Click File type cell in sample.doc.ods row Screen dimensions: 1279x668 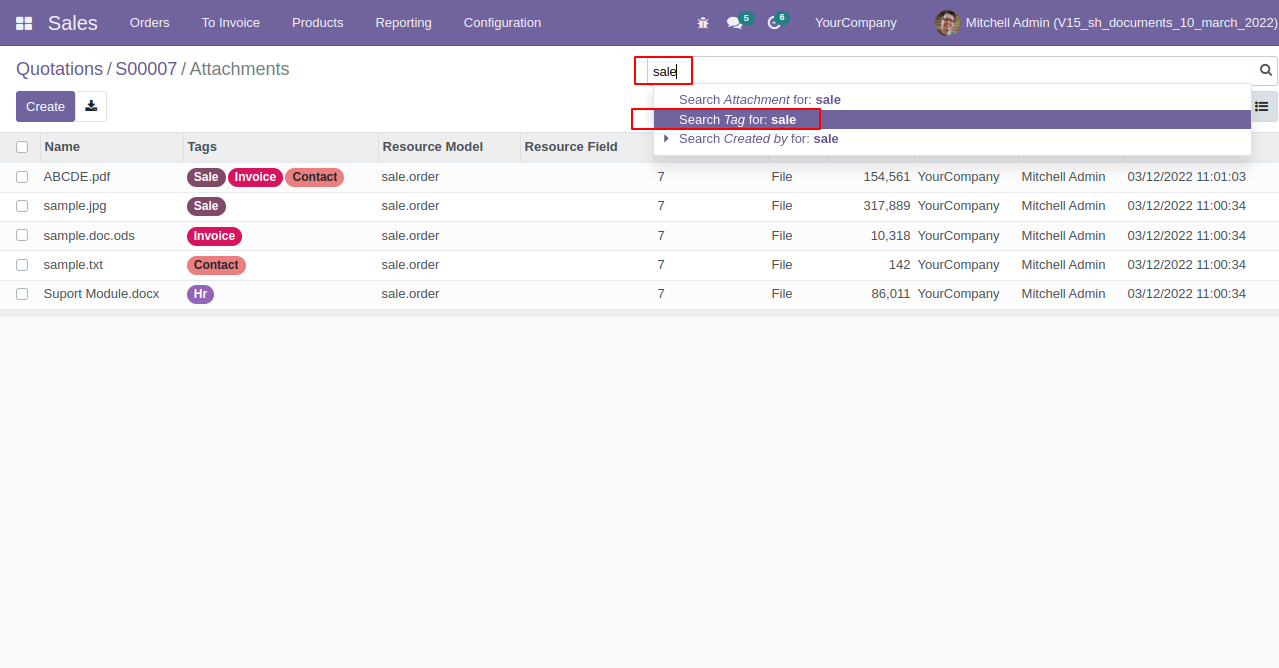(782, 236)
